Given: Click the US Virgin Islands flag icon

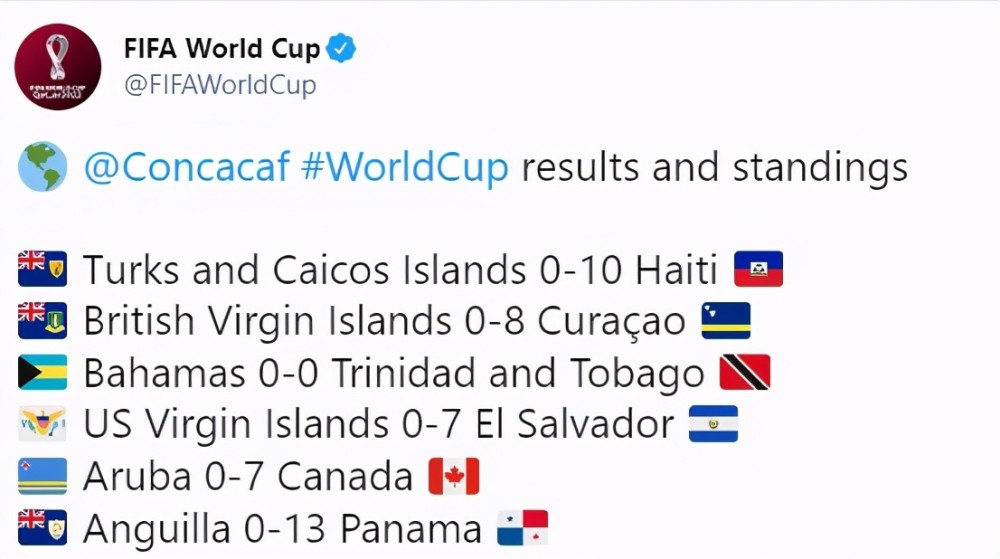Looking at the screenshot, I should 43,424.
